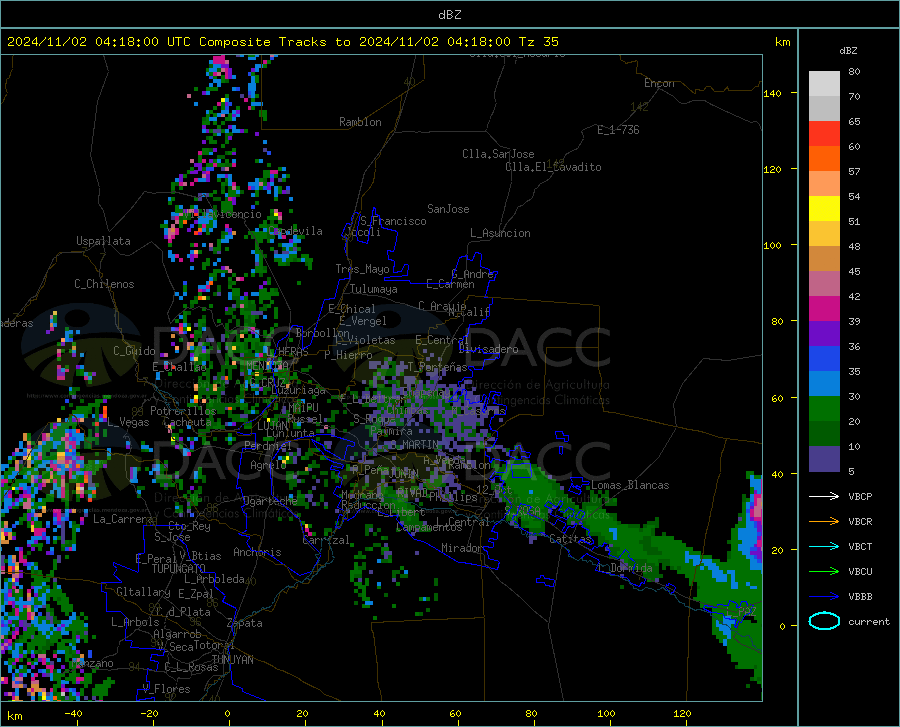Image resolution: width=900 pixels, height=727 pixels.
Task: Select the yellow 51 dBZ color swatch
Action: point(824,209)
